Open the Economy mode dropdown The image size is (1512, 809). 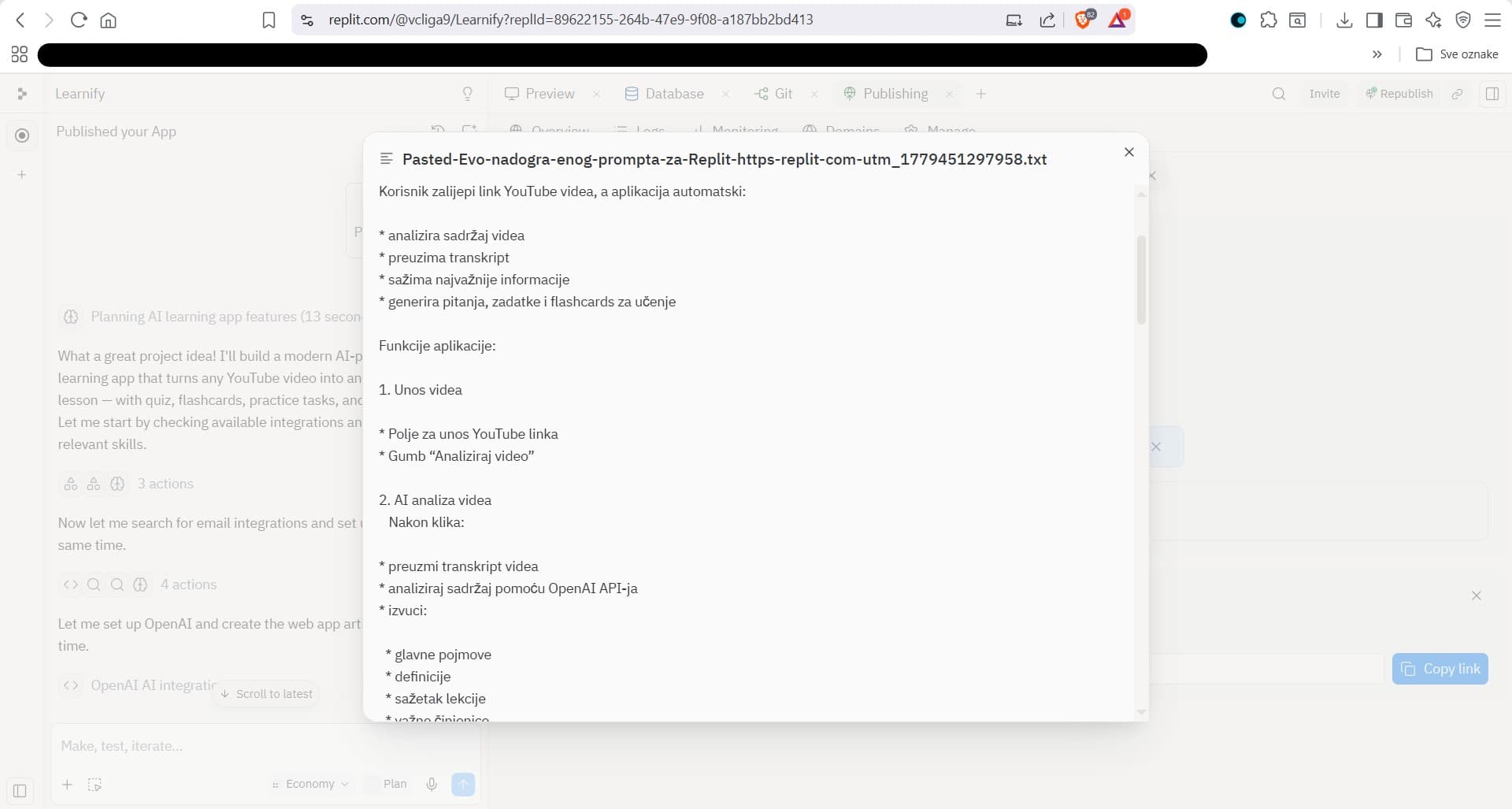pyautogui.click(x=310, y=785)
